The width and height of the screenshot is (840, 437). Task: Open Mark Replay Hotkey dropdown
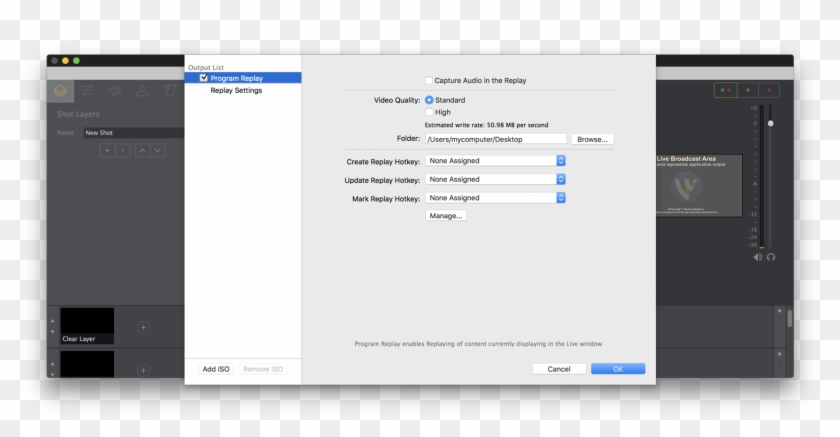496,198
